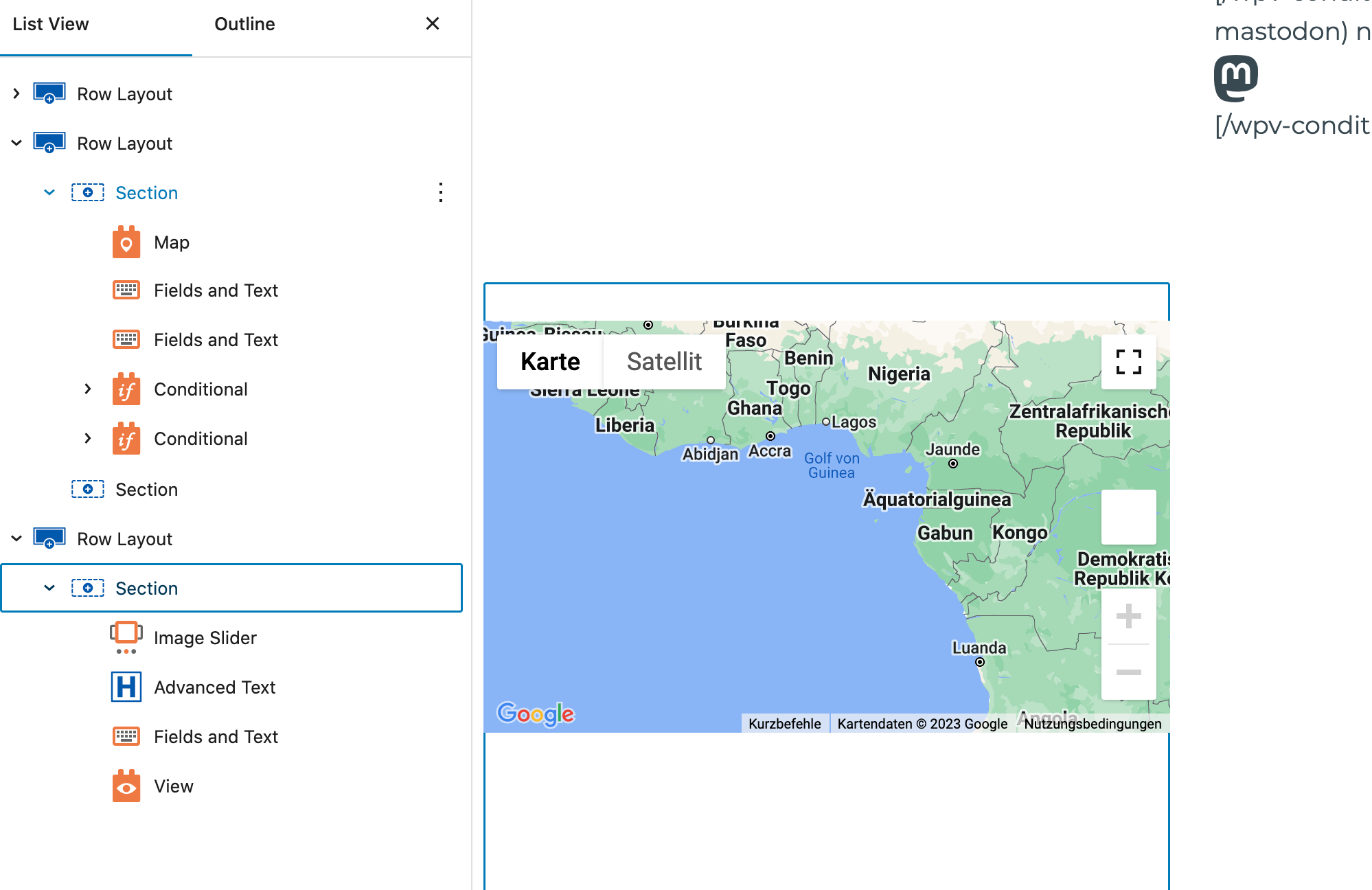Click the Jaunde label on map
Screen dimensions: 1372x890
click(952, 449)
